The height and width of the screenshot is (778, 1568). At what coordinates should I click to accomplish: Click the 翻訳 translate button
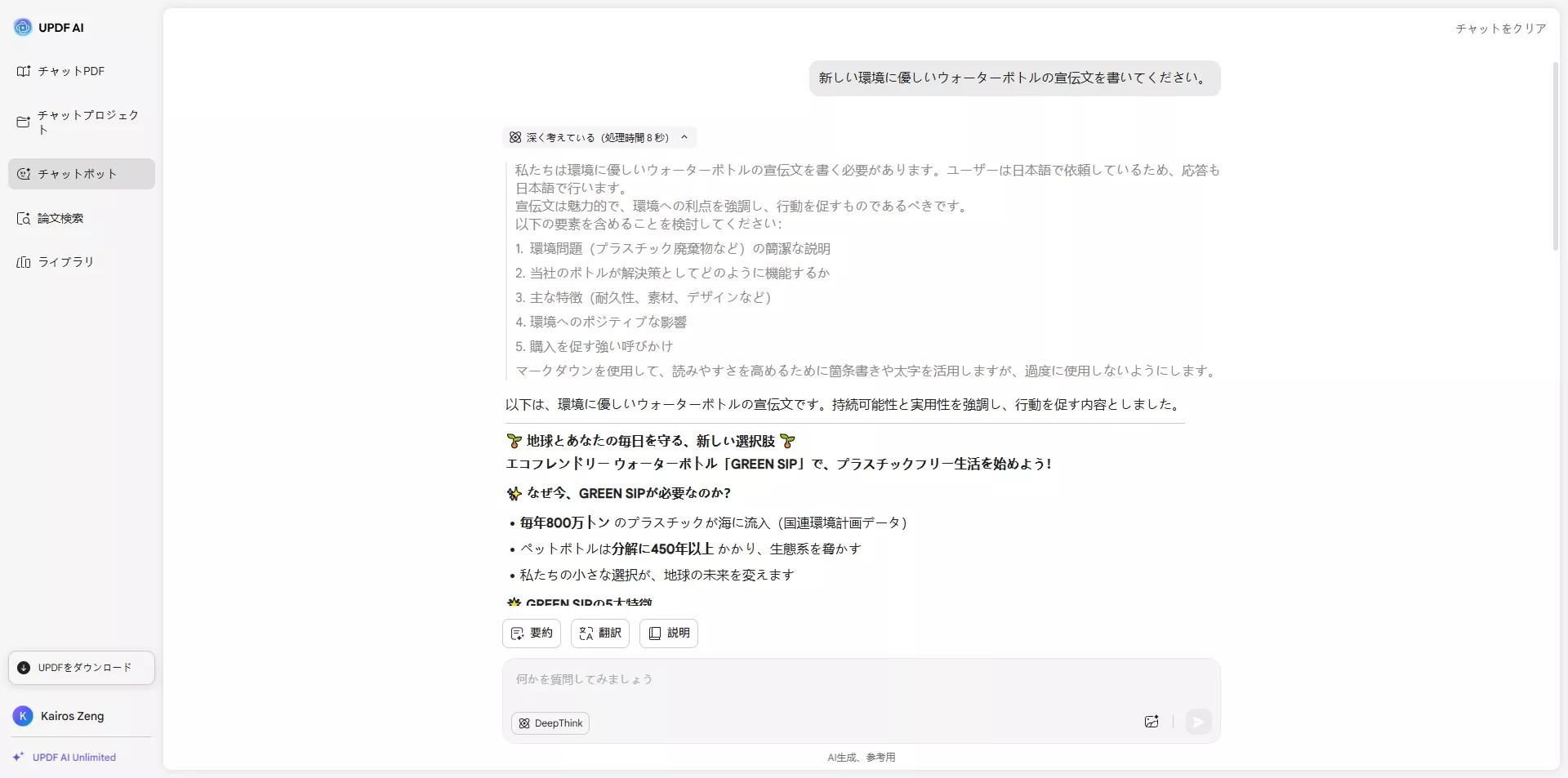[x=600, y=634]
